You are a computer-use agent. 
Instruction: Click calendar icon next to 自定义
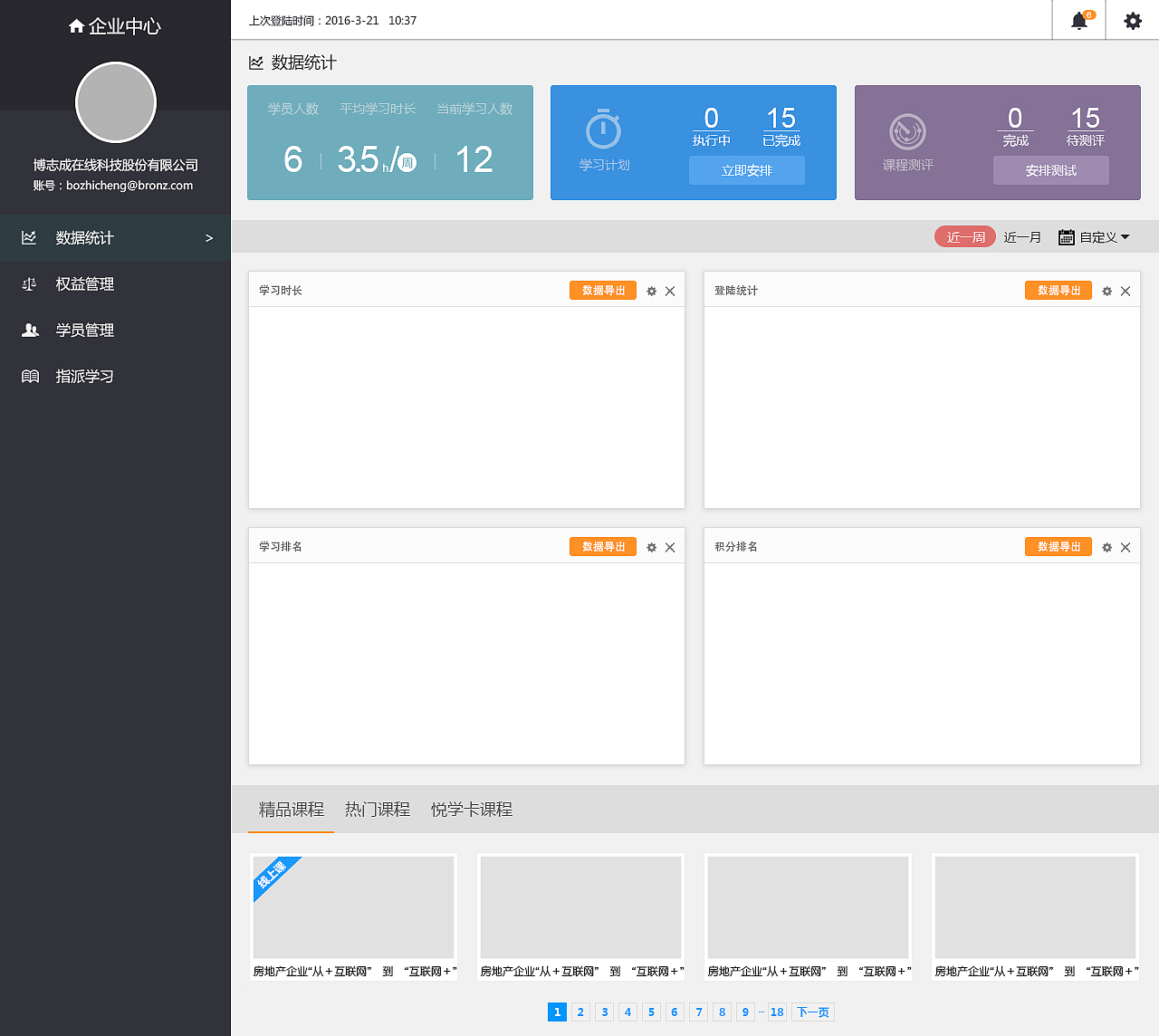click(1067, 237)
